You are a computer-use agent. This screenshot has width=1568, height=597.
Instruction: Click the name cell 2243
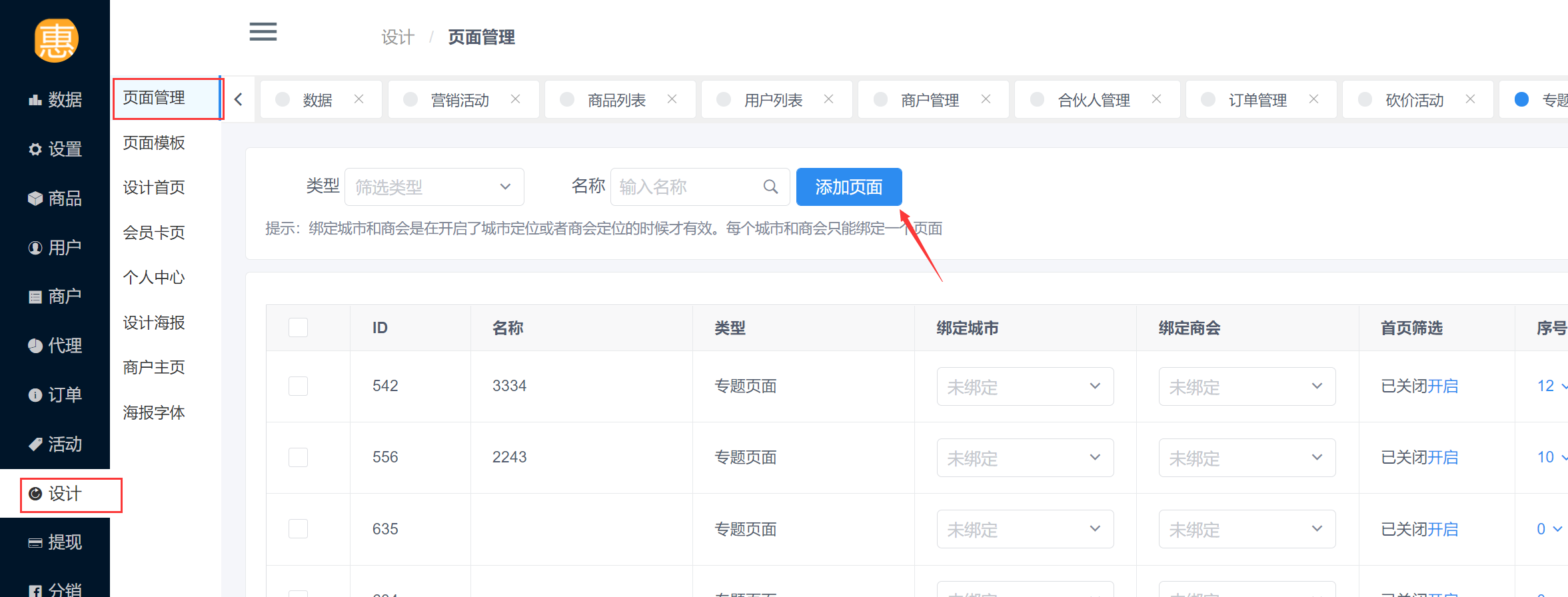pos(509,458)
